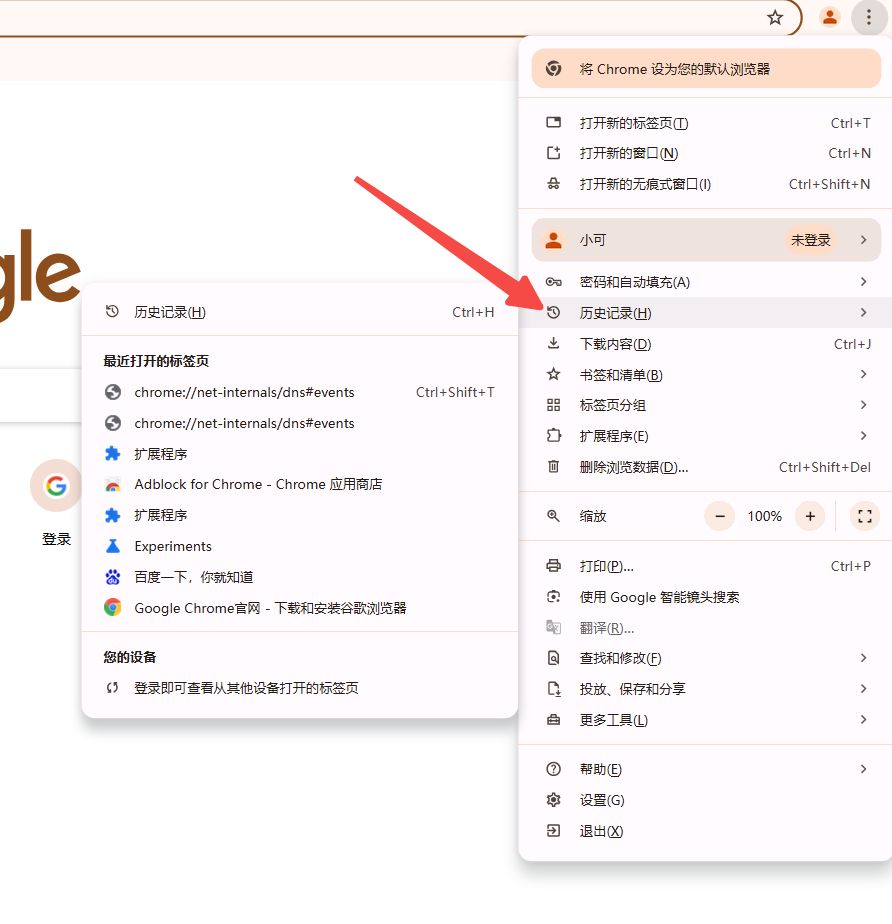Click the magnifier icon beside 缩放
This screenshot has height=924, width=892.
pyautogui.click(x=553, y=516)
